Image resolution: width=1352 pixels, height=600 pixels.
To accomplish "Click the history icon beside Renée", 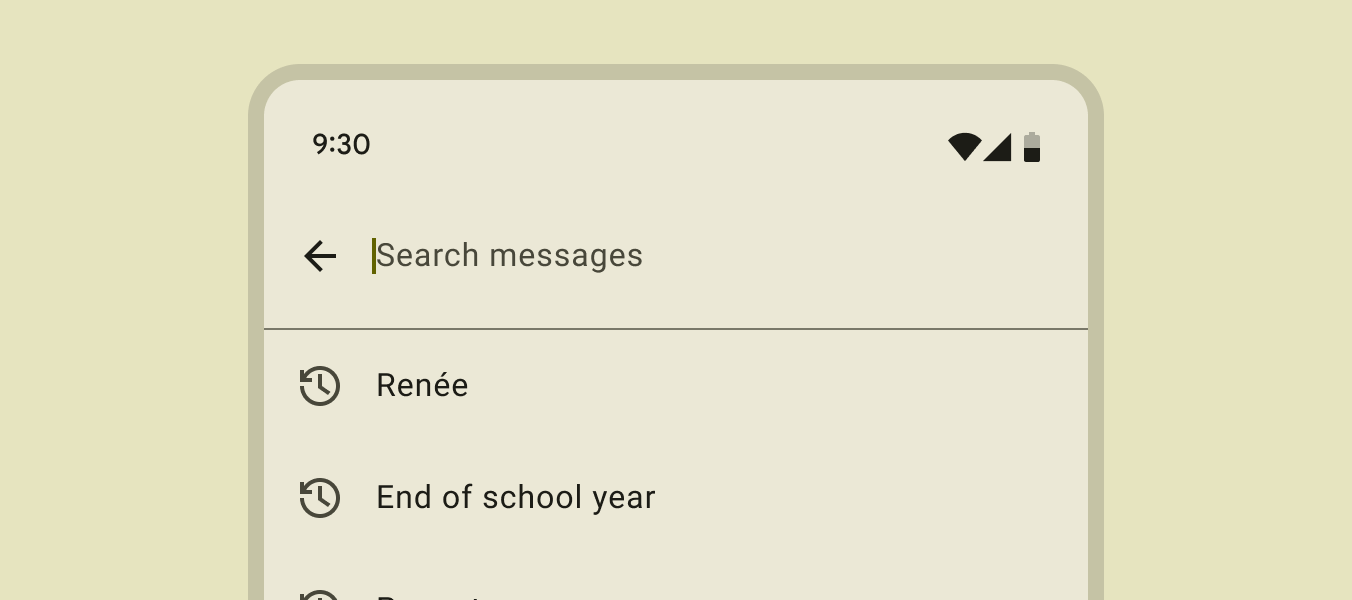I will click(x=320, y=386).
